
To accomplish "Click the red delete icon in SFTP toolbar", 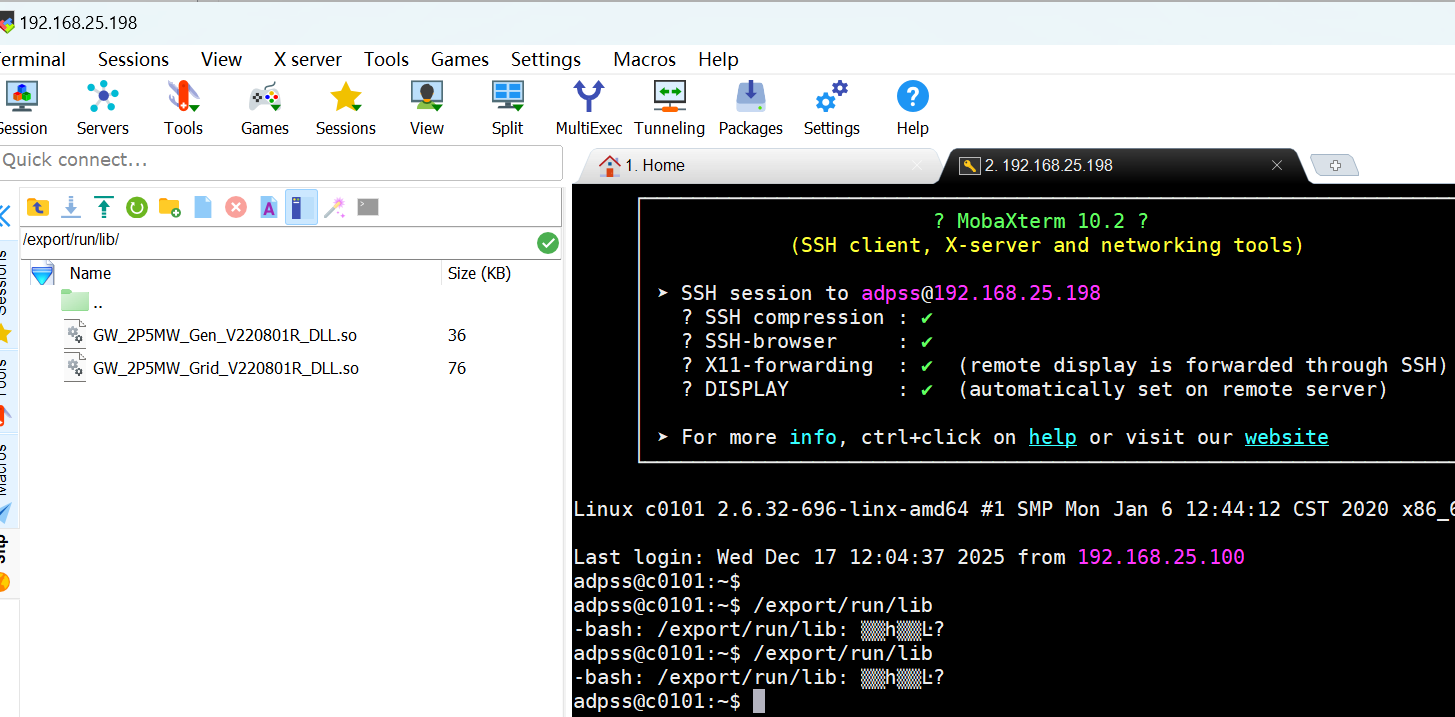I will click(236, 207).
